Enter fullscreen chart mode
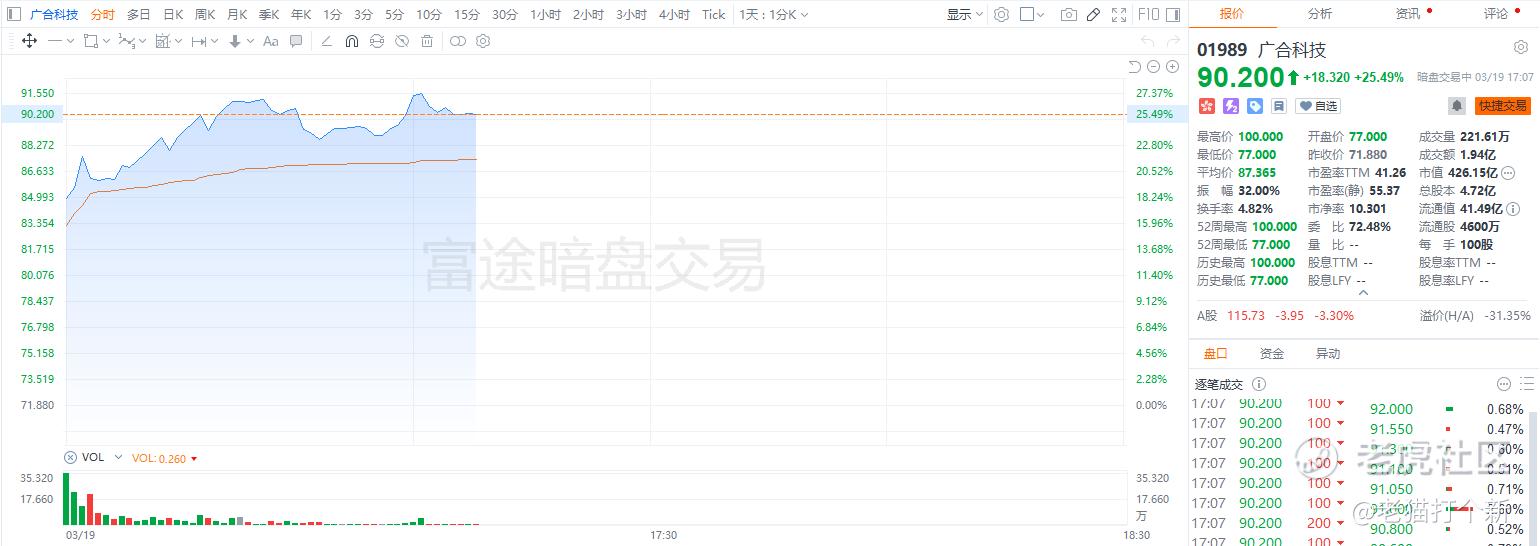Image resolution: width=1540 pixels, height=546 pixels. [1119, 15]
